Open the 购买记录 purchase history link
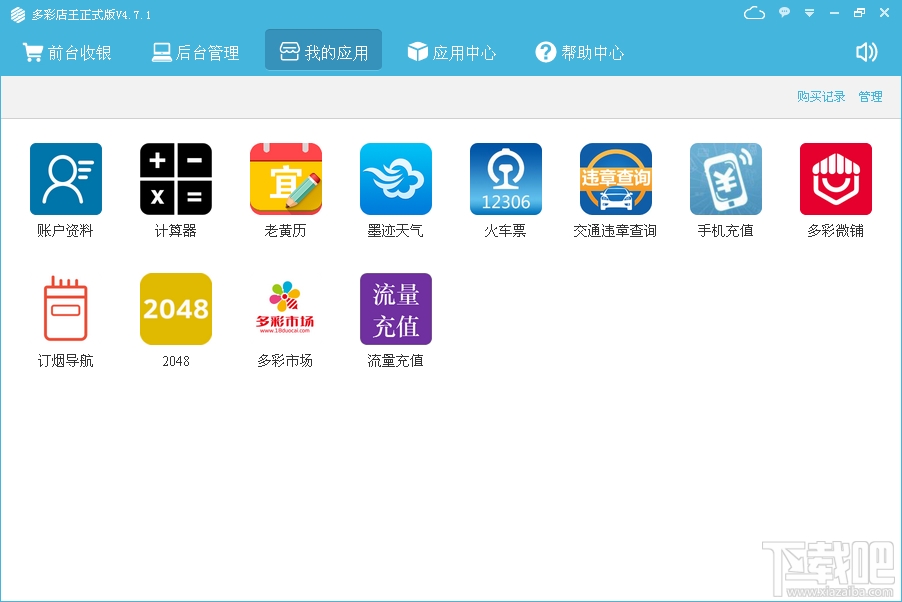 click(821, 96)
